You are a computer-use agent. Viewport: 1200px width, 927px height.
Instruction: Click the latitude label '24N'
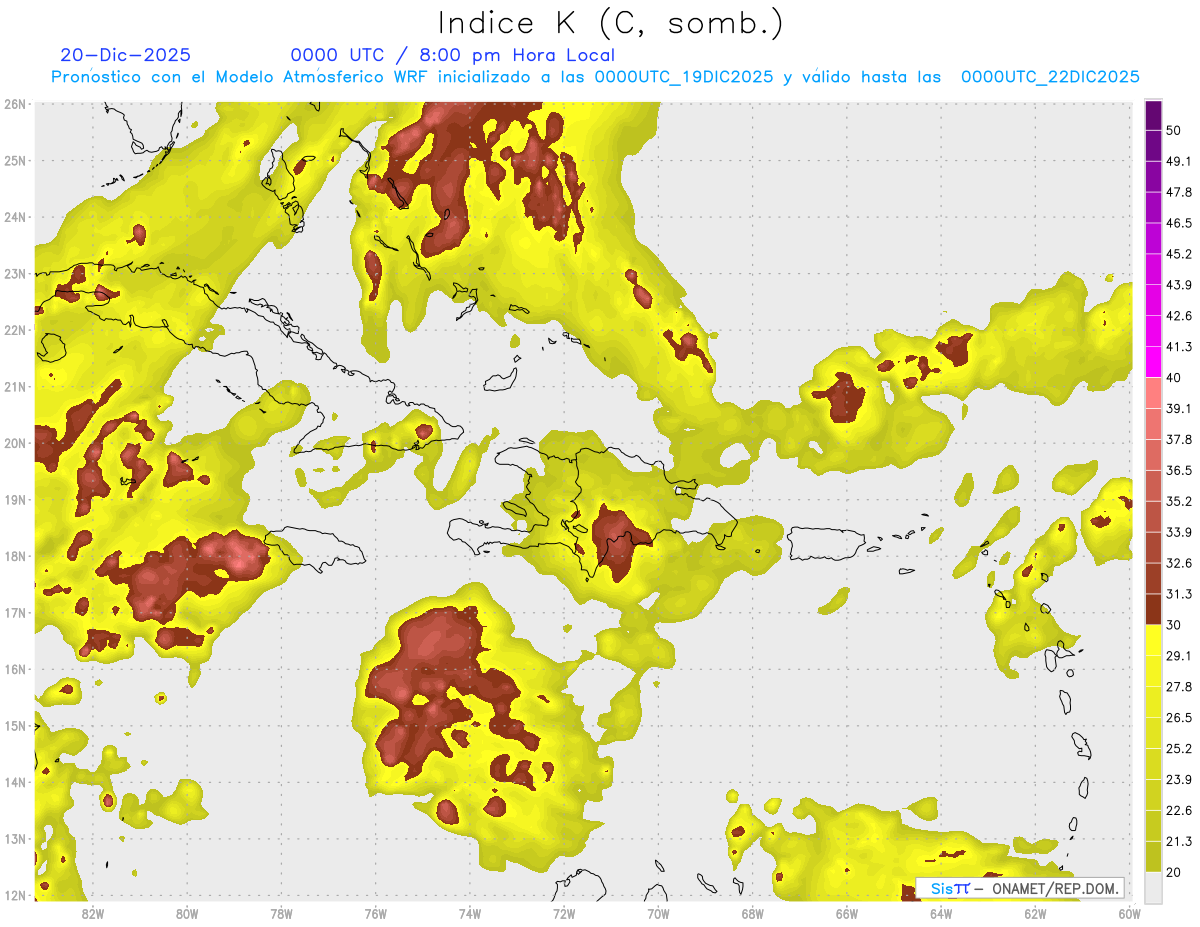15,217
